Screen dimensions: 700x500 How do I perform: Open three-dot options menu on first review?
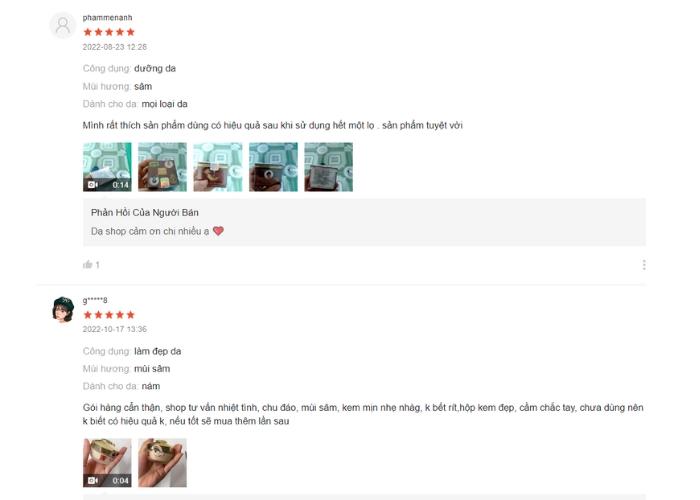[x=644, y=265]
